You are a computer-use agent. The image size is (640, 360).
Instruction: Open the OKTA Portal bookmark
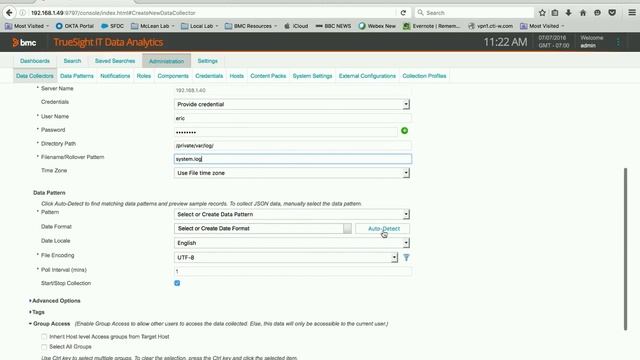pos(75,26)
